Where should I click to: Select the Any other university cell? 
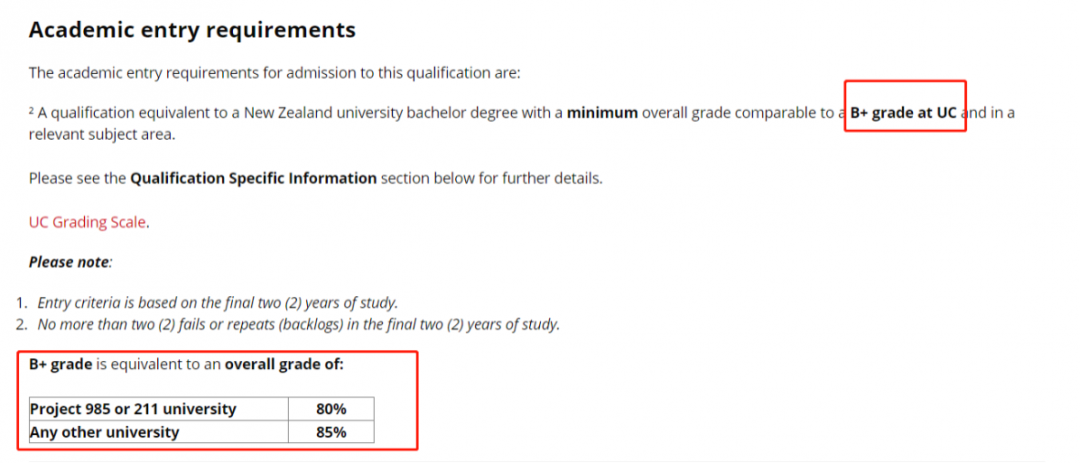[x=105, y=432]
